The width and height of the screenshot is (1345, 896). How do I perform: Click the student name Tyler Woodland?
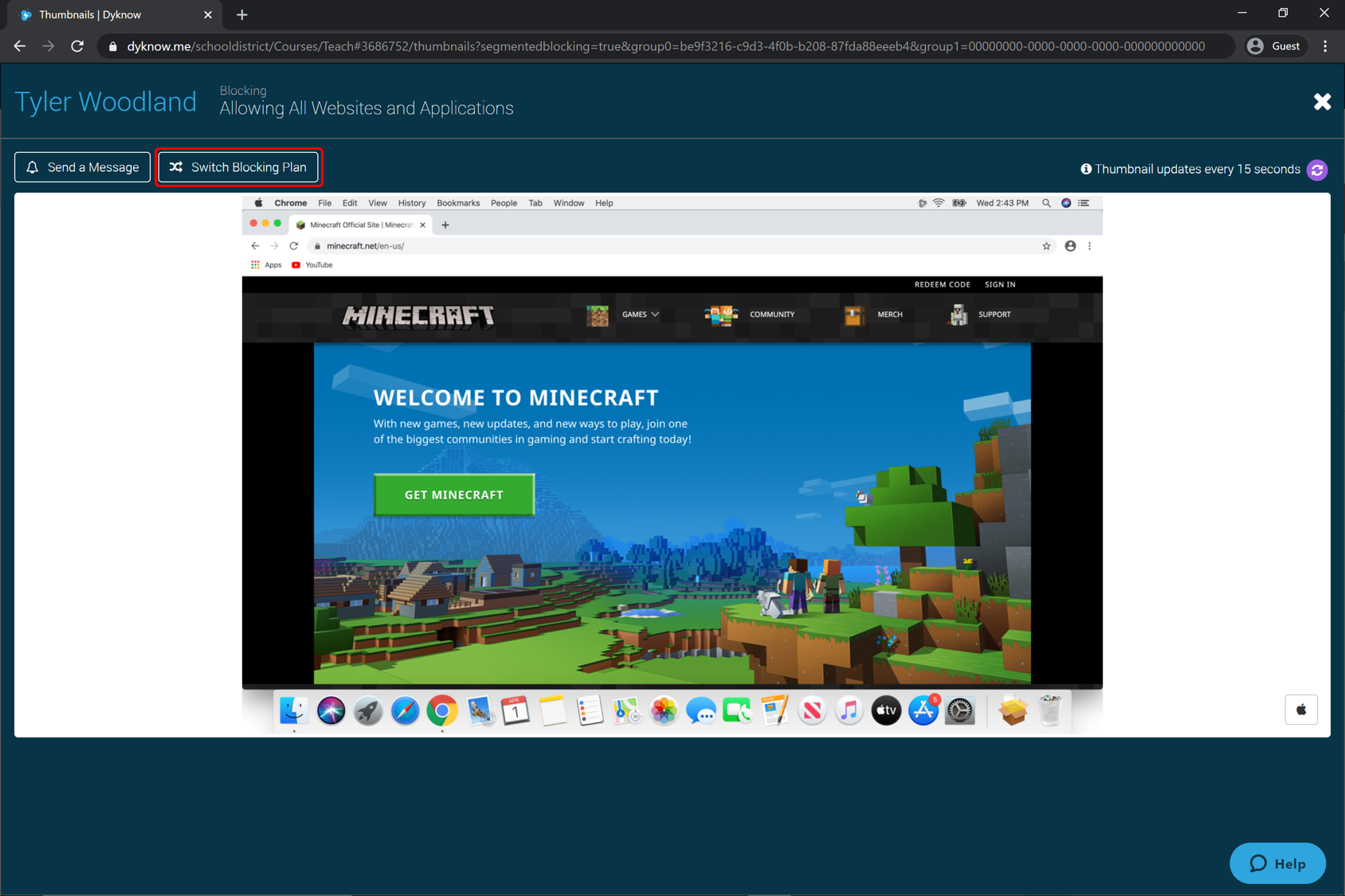105,102
